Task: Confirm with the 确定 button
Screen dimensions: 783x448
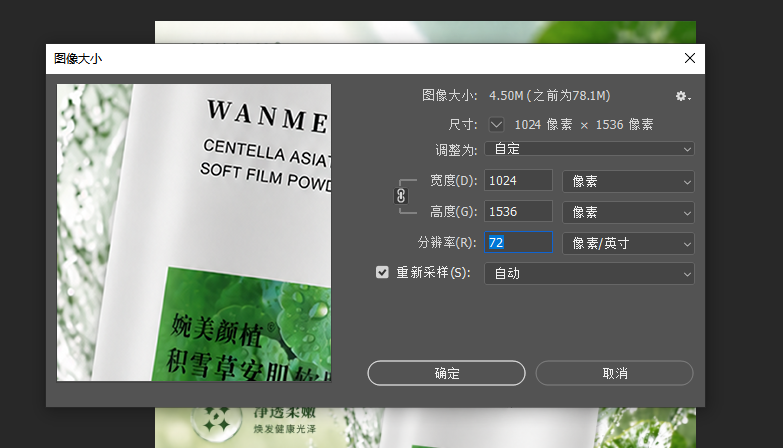Action: 446,373
